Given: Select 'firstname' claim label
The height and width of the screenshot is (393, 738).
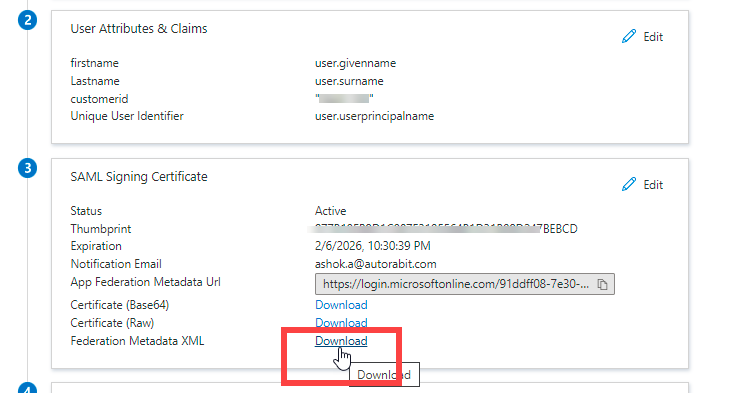Looking at the screenshot, I should coord(95,63).
